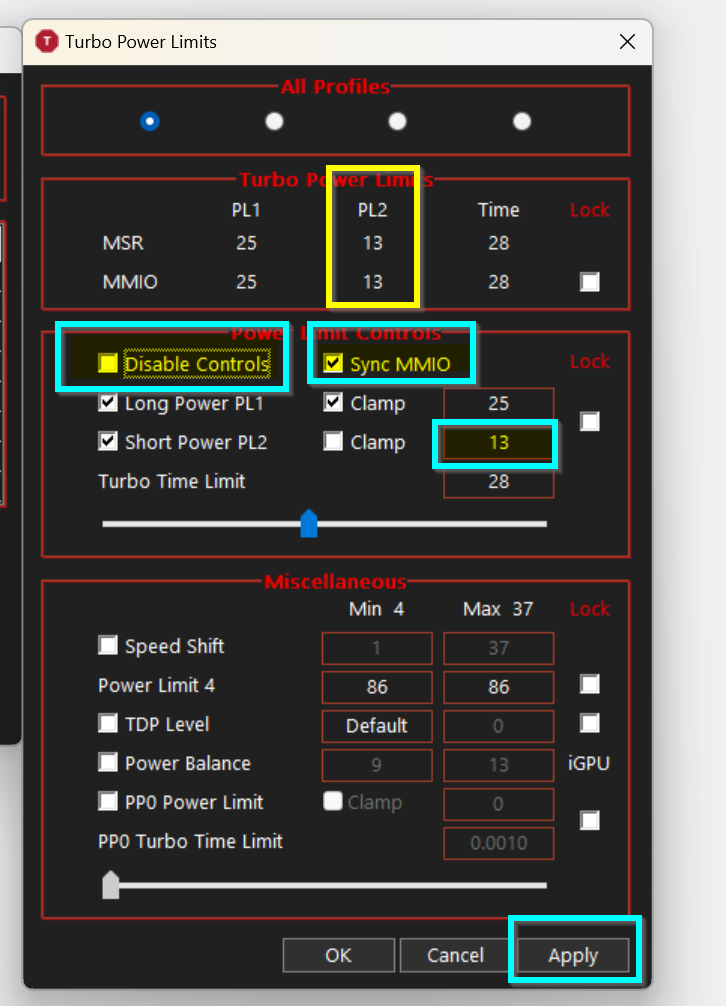Toggle the Long Power PL1 checkbox
This screenshot has width=726, height=1006.
[x=108, y=403]
